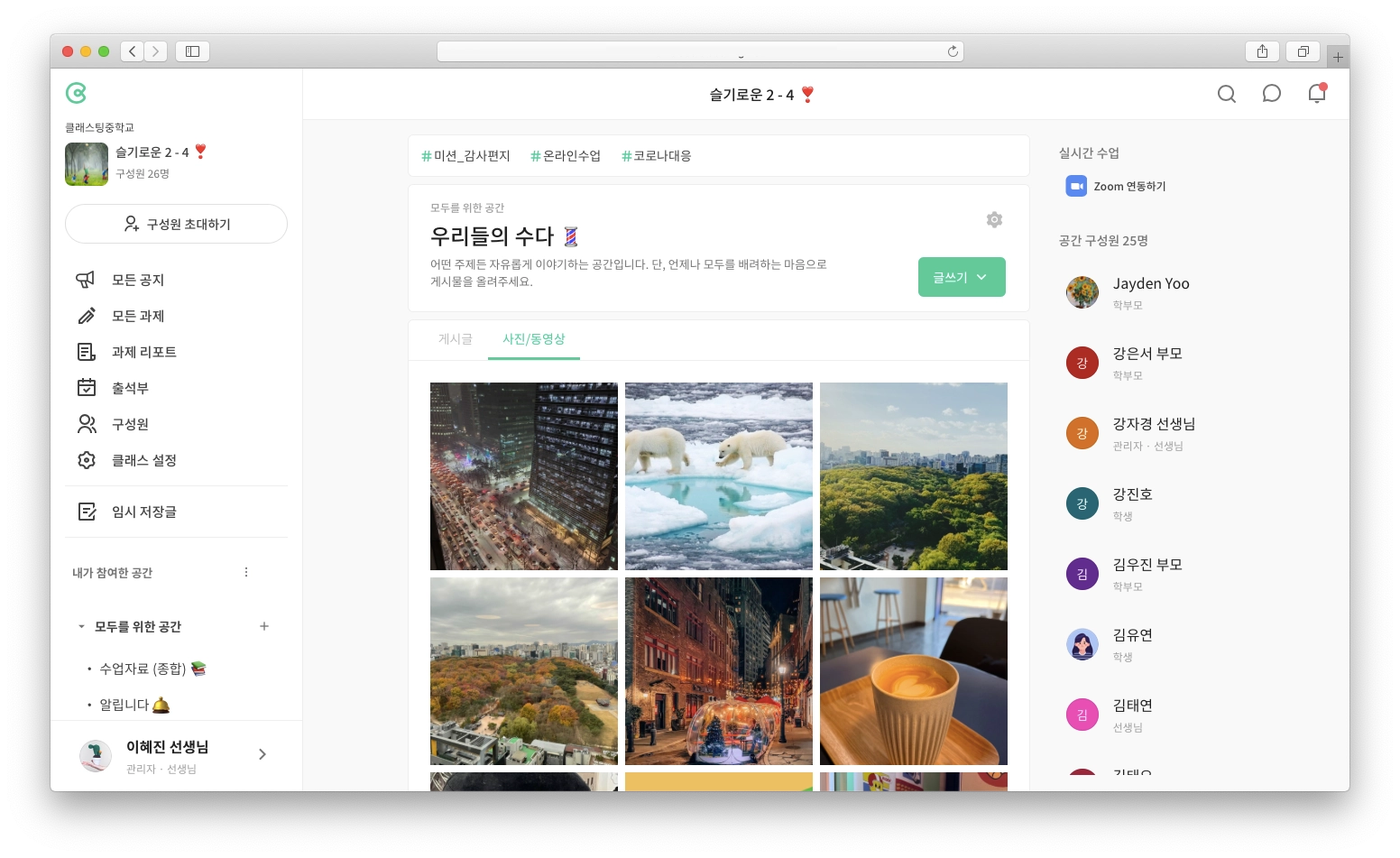Switch to the 게시글 tab
Screen dimensions: 1400x858
tap(456, 339)
